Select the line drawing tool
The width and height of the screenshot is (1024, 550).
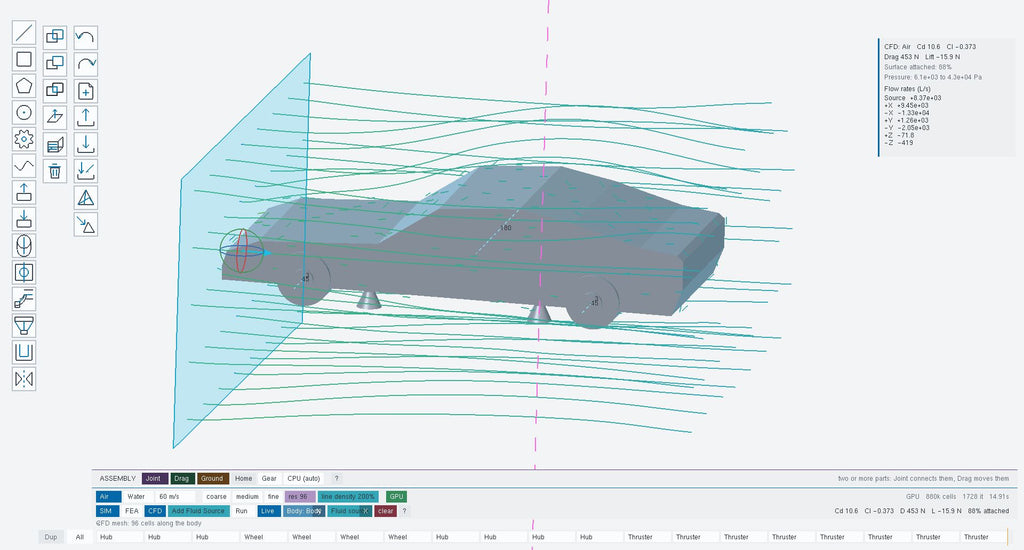24,33
